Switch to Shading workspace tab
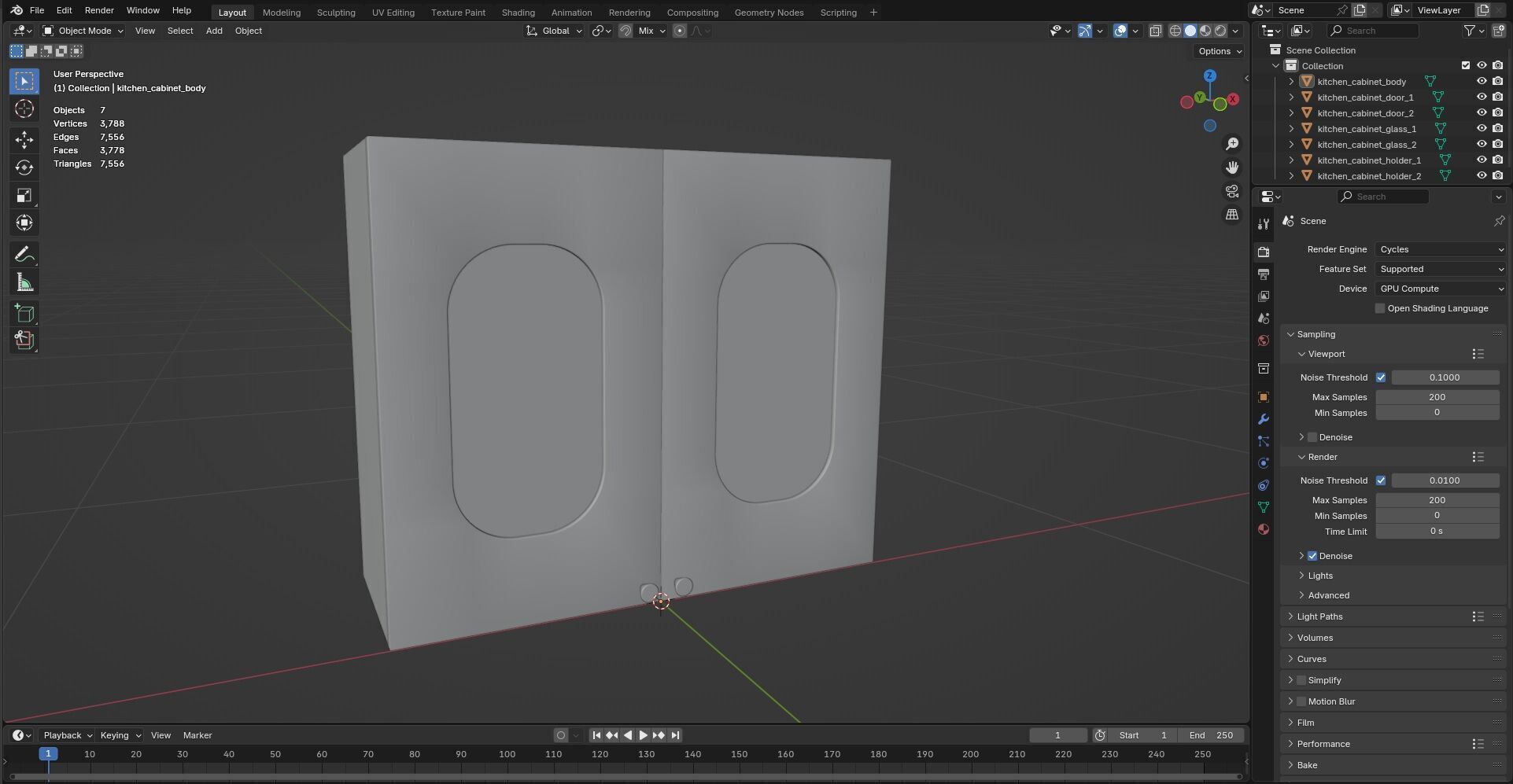 click(x=518, y=13)
